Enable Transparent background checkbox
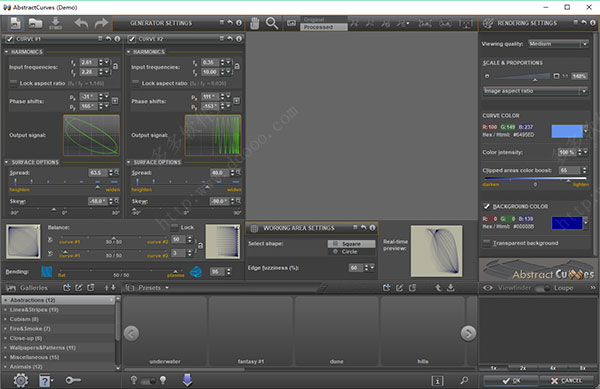Screen dimensions: 600x389 pyautogui.click(x=487, y=243)
